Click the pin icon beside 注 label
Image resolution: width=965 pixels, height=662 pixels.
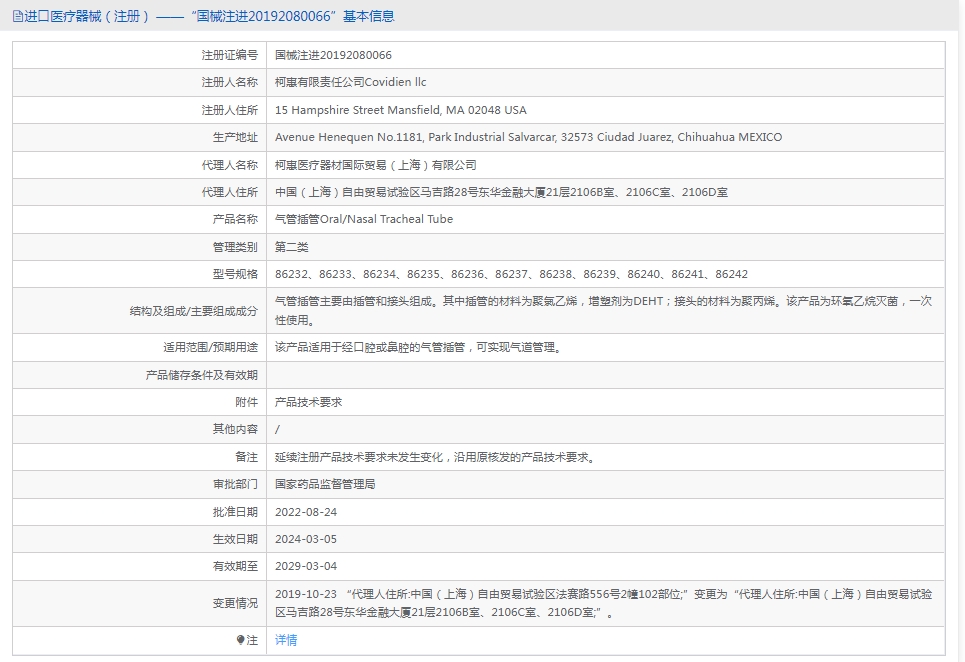click(x=240, y=640)
